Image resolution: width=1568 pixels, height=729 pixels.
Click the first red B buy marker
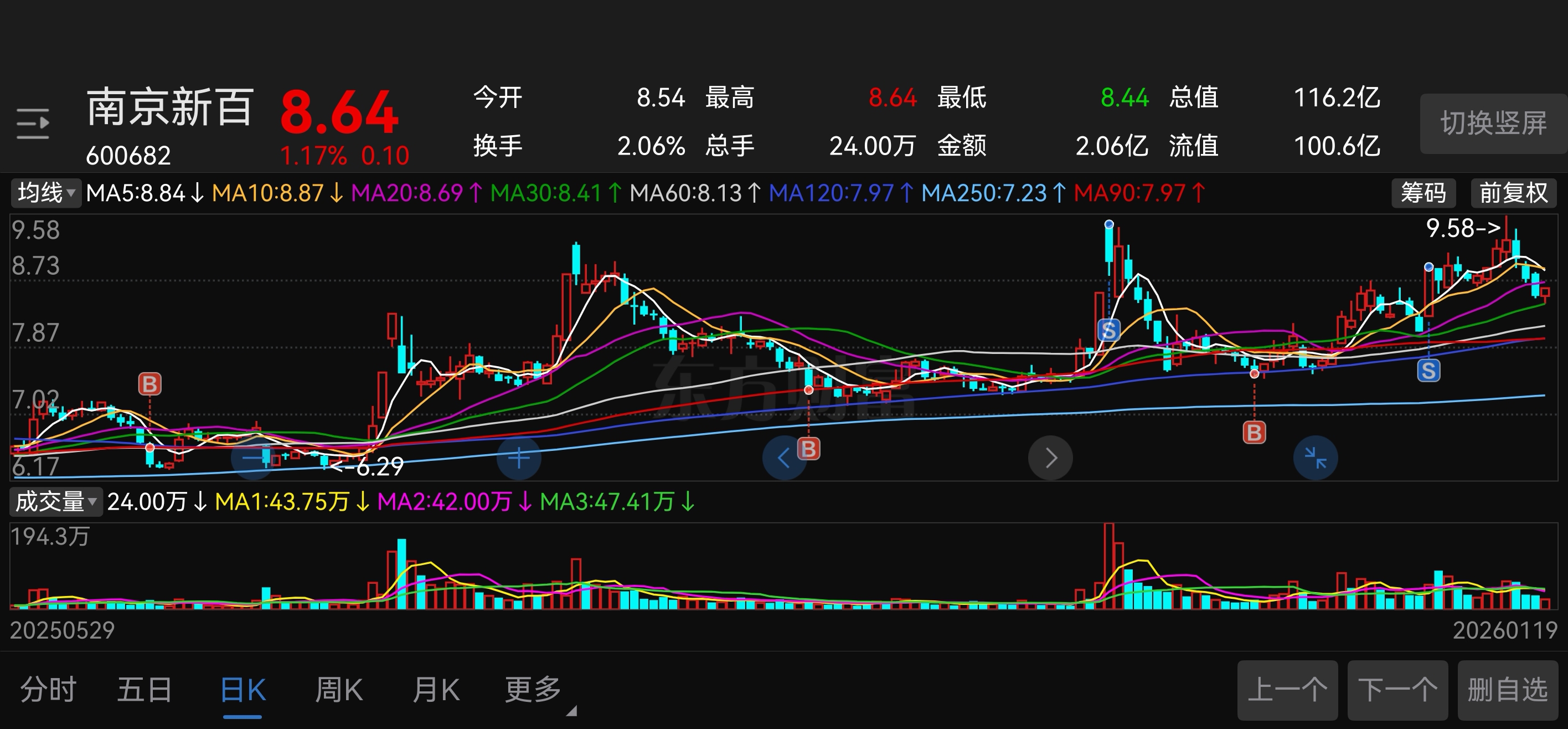(149, 384)
